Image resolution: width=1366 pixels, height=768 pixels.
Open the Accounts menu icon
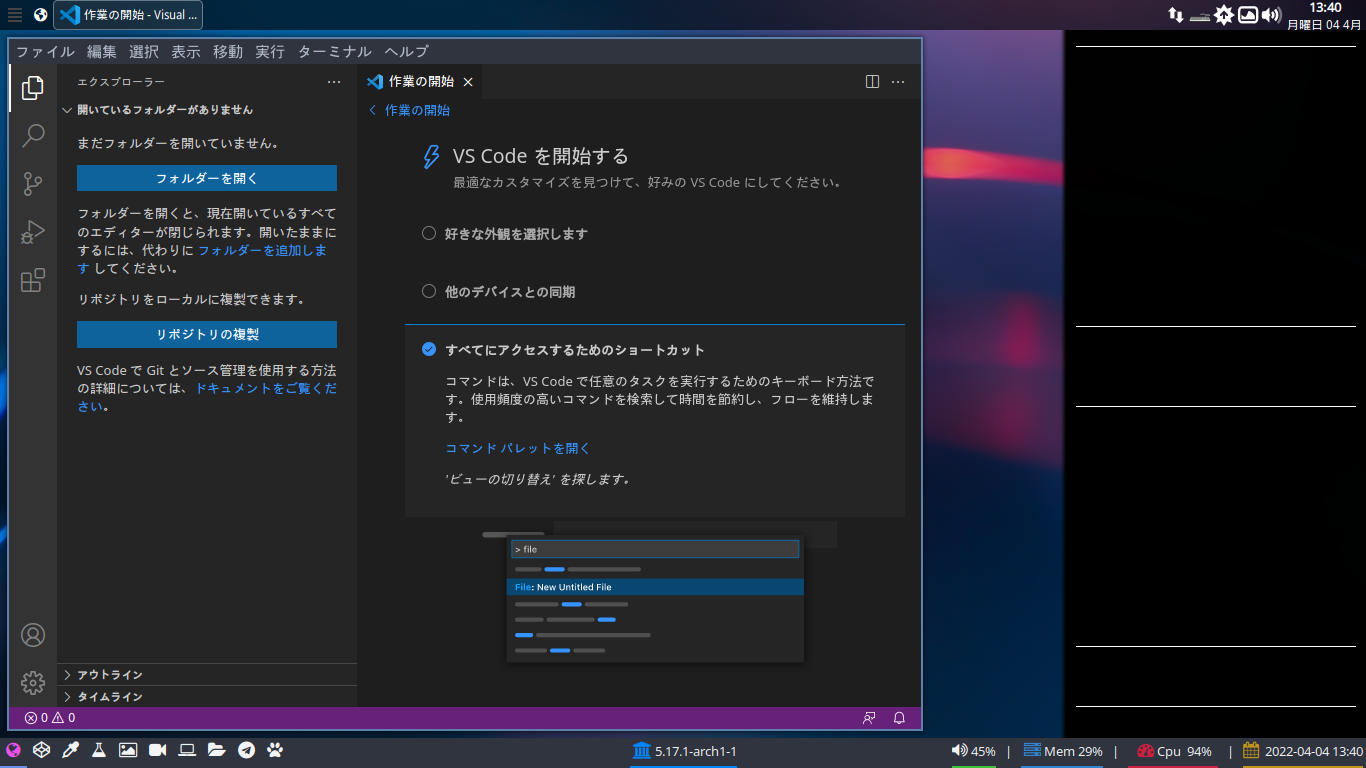[x=33, y=635]
